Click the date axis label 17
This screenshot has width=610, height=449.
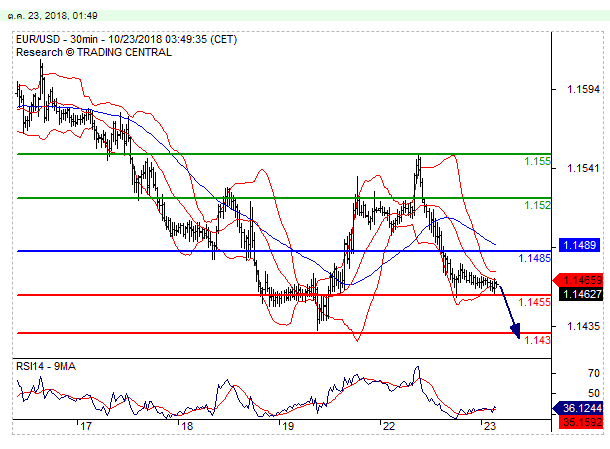[x=86, y=426]
